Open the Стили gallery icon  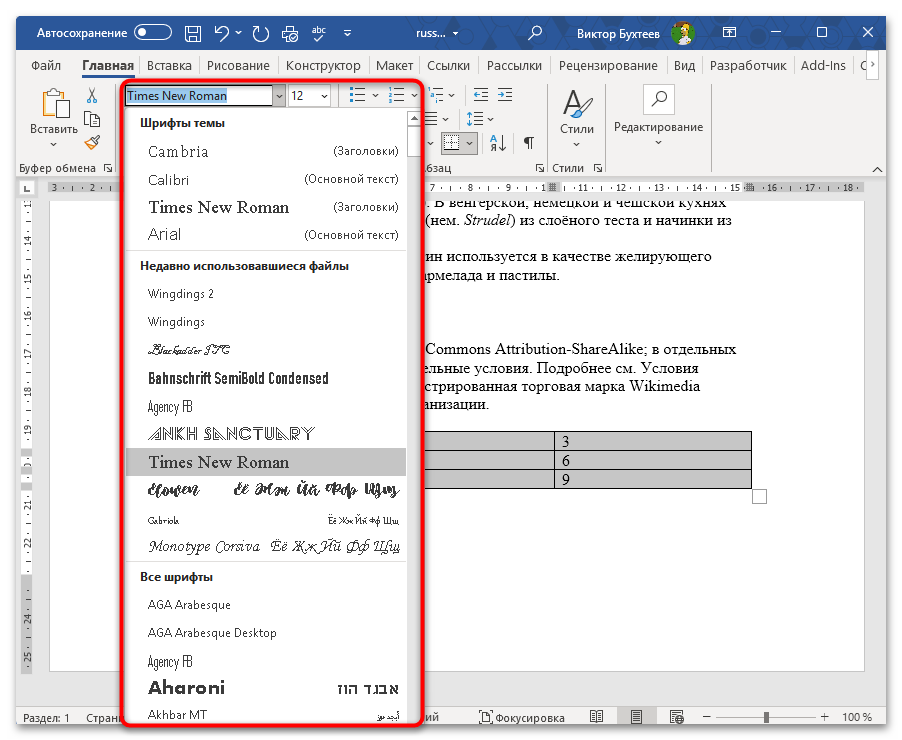coord(577,112)
